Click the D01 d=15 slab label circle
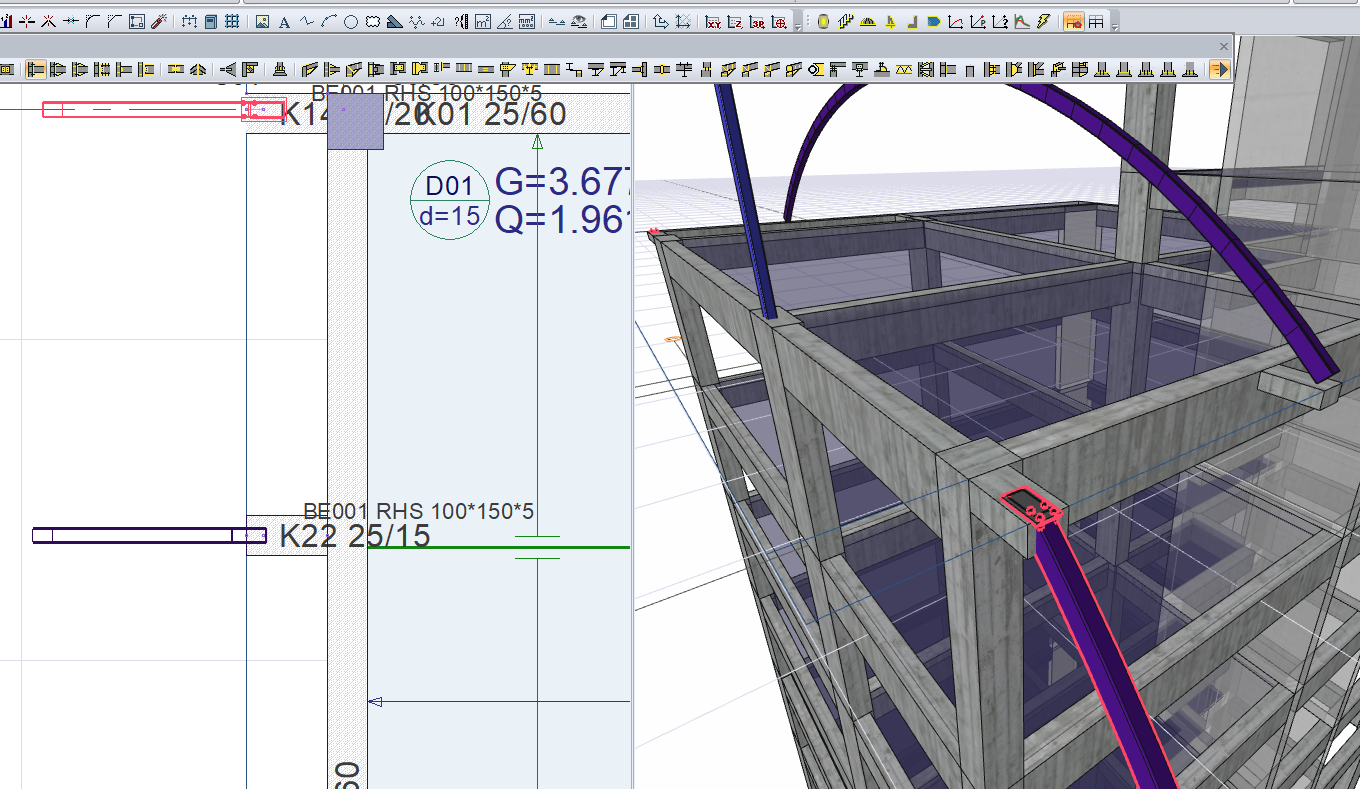 [x=450, y=200]
